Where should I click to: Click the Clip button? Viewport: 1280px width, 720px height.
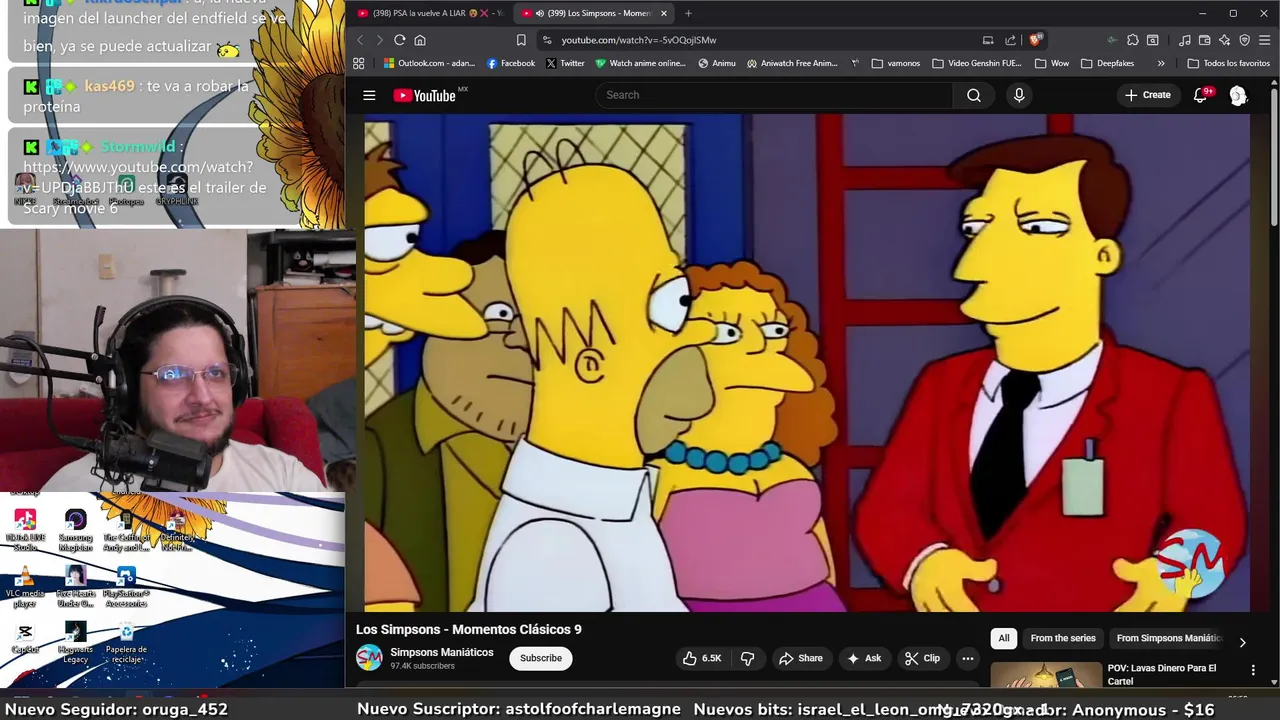point(922,658)
